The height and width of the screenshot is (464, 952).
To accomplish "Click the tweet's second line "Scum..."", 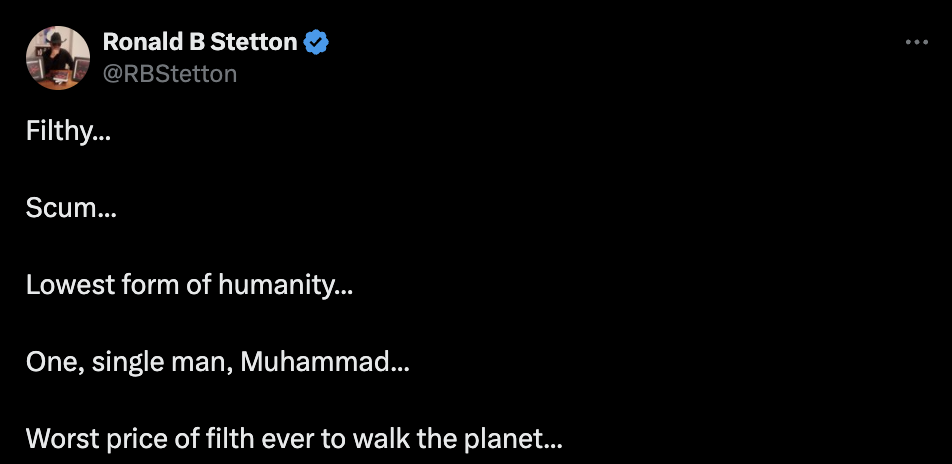I will click(x=70, y=208).
